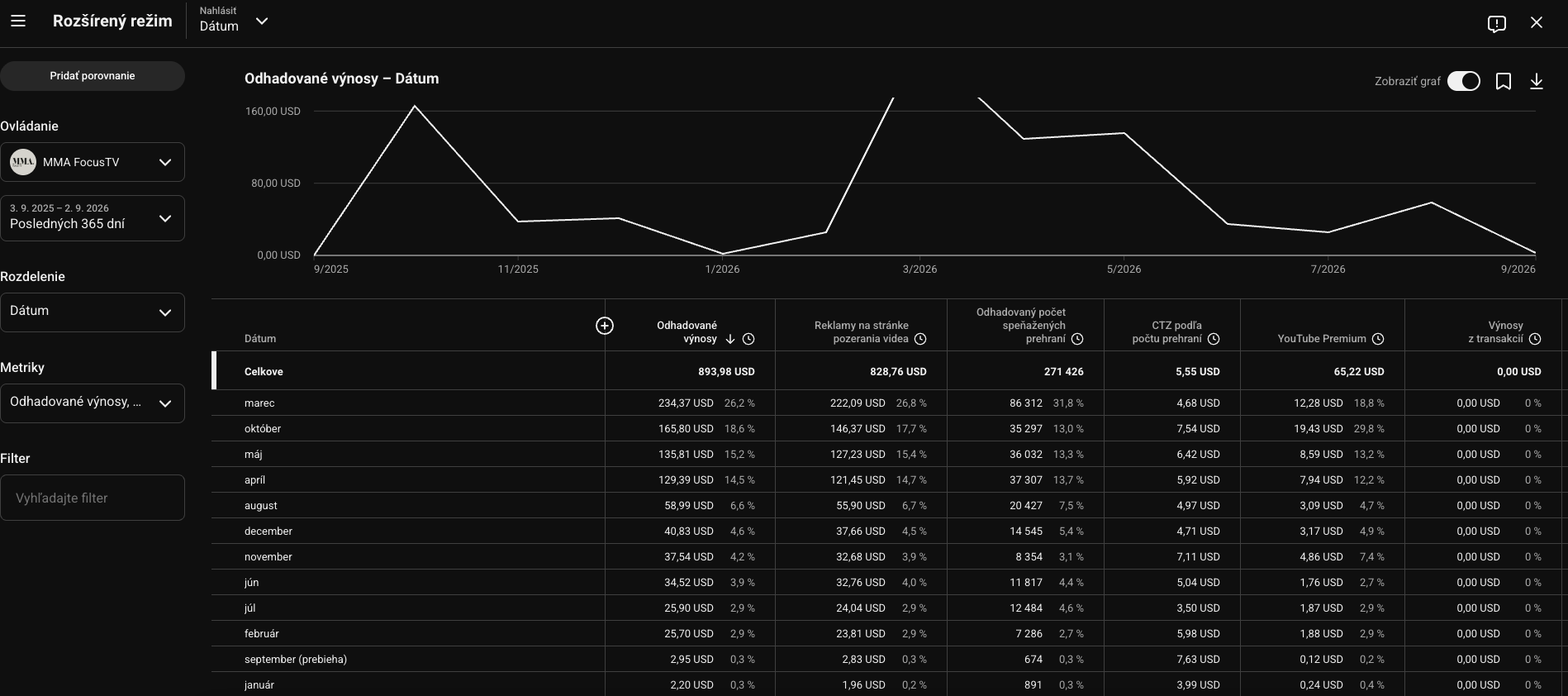Screen dimensions: 1568x696
Task: Click the Vyhľadajte filter input field
Action: click(x=93, y=498)
